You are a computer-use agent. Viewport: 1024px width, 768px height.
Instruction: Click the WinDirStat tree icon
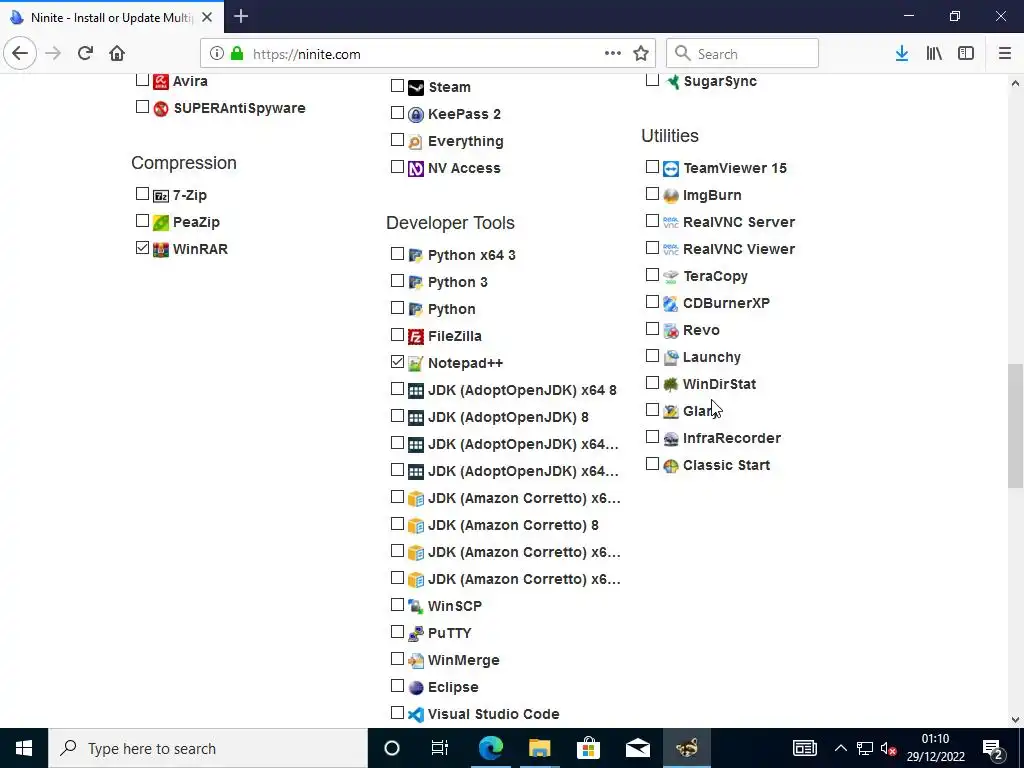(x=671, y=385)
